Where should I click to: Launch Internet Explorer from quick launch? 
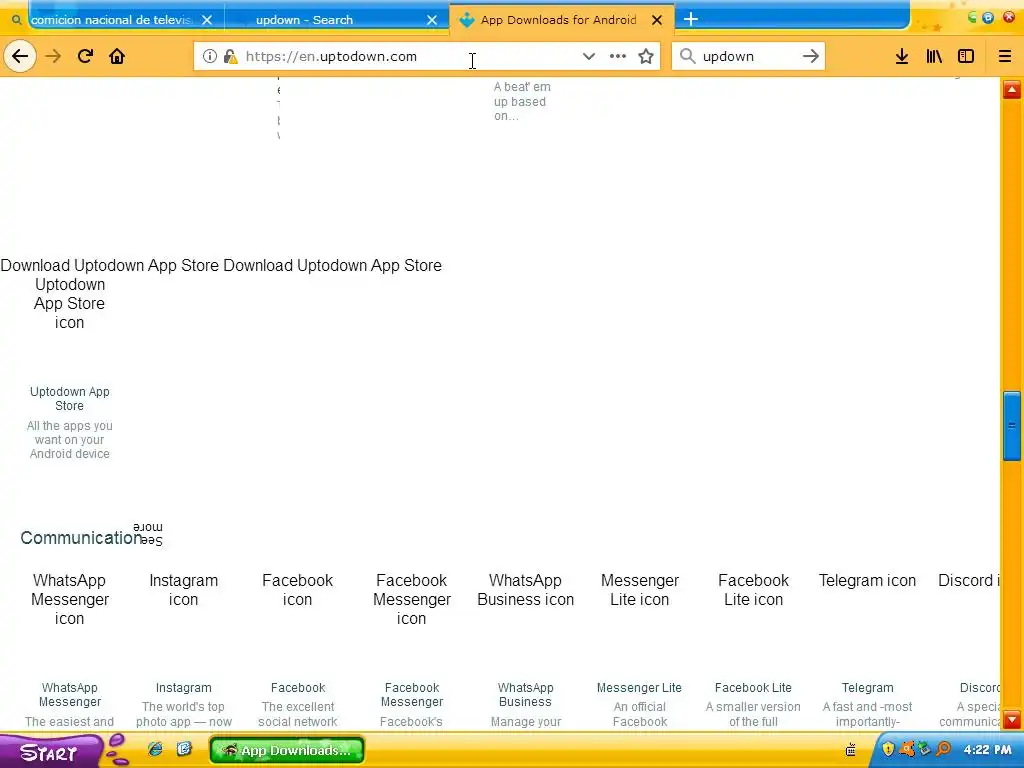[155, 749]
